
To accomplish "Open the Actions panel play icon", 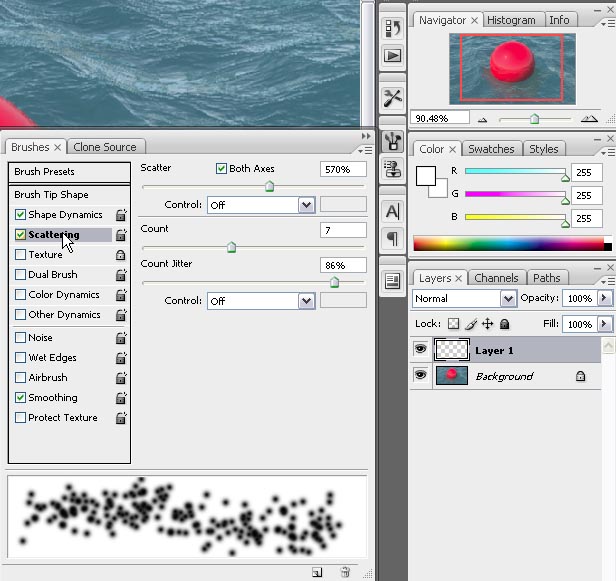I will pyautogui.click(x=392, y=56).
